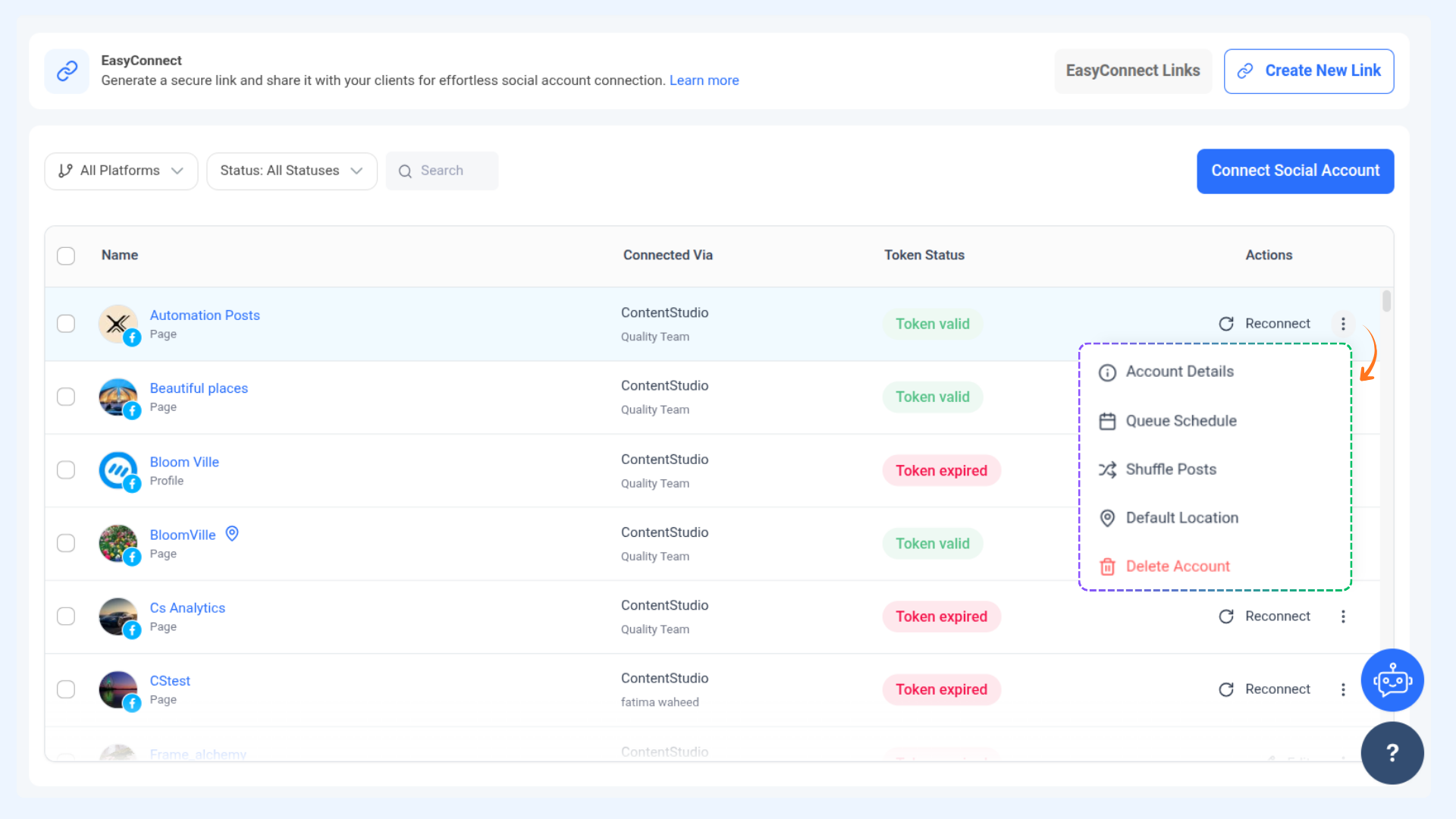Open three-dot menu for Automation Posts
Viewport: 1456px width, 819px height.
1343,324
